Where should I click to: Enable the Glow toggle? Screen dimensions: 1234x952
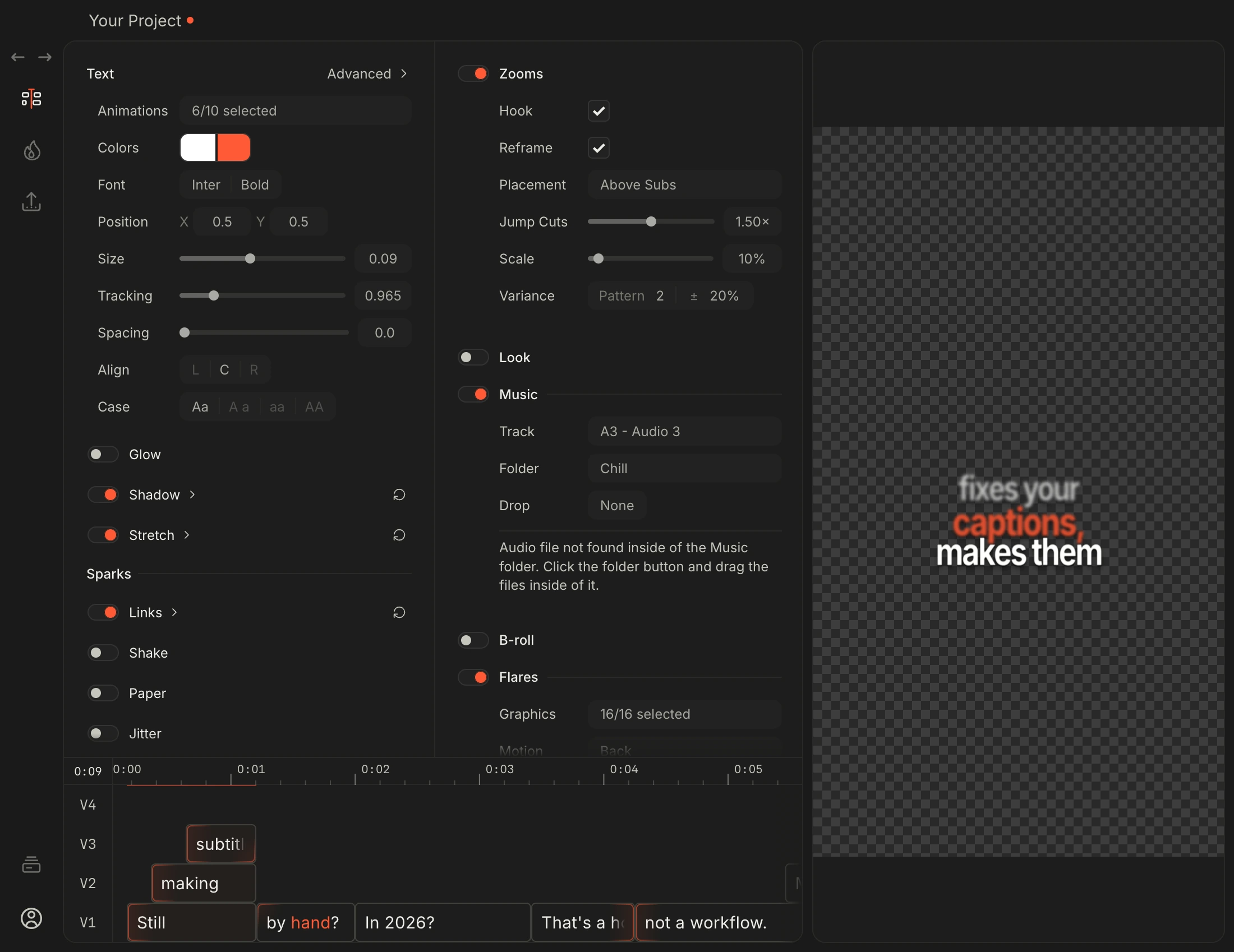coord(103,455)
